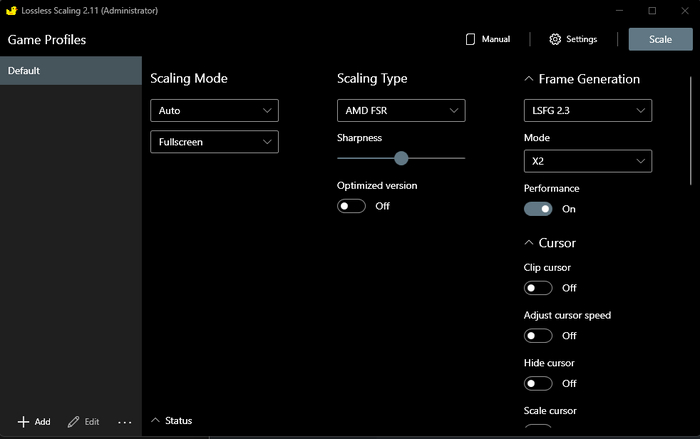Image resolution: width=700 pixels, height=439 pixels.
Task: Click the Scaling Mode heading
Action: point(189,79)
